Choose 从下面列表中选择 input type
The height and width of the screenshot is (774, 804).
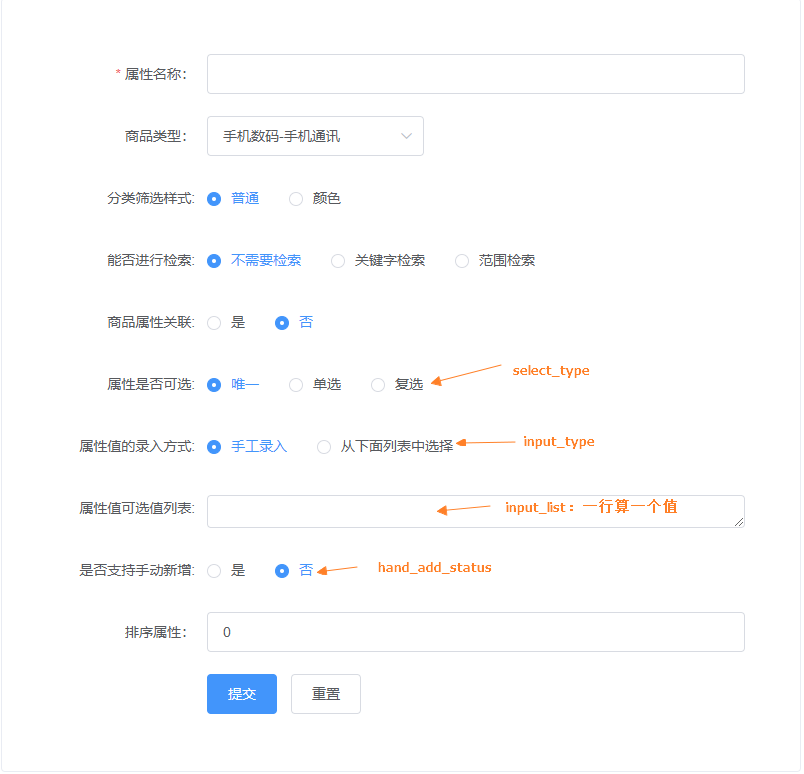coord(323,446)
